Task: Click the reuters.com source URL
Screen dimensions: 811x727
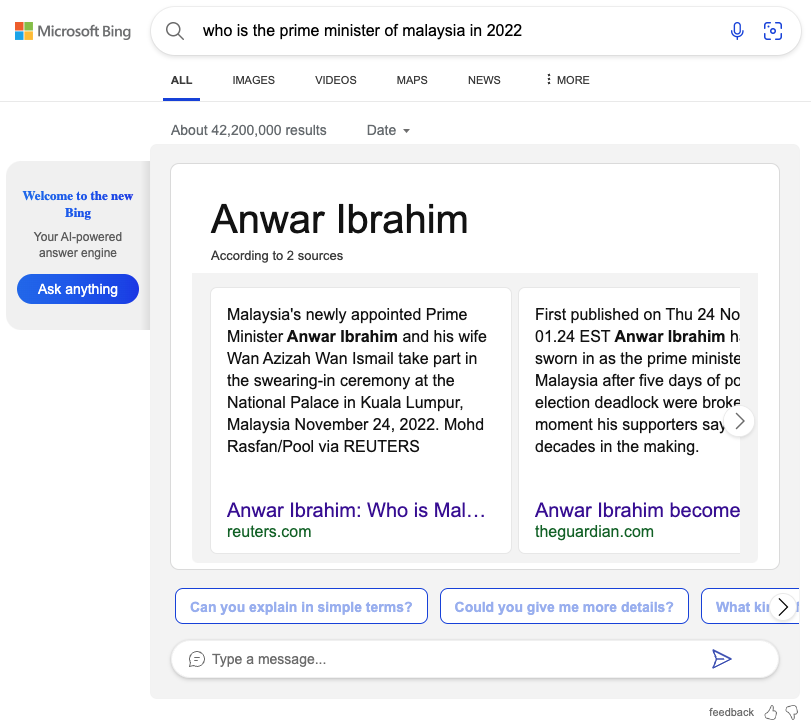Action: click(269, 532)
